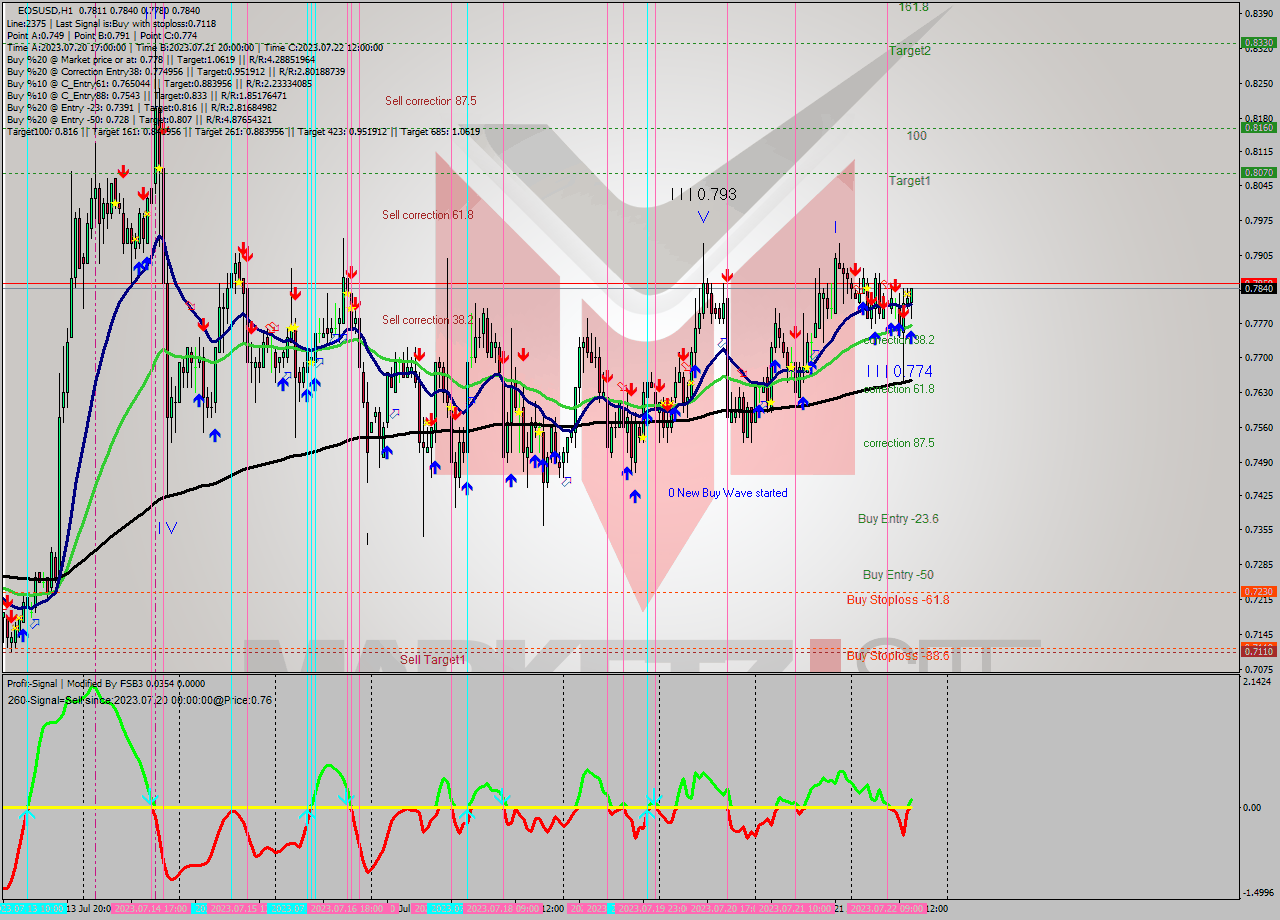
Task: Select the green 'correction 87.5' label
Action: coord(899,443)
